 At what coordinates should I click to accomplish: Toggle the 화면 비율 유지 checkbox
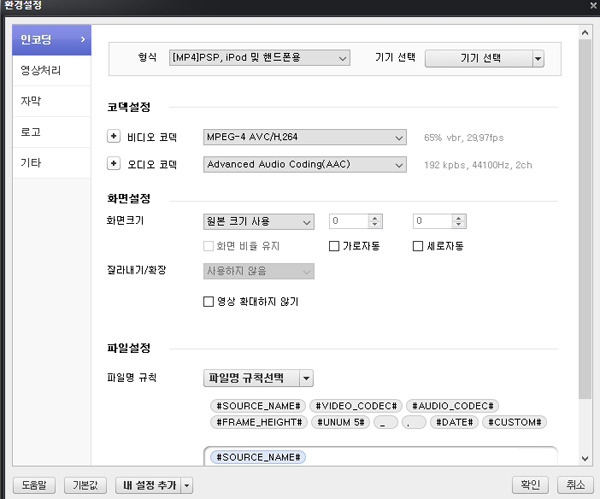pos(209,246)
